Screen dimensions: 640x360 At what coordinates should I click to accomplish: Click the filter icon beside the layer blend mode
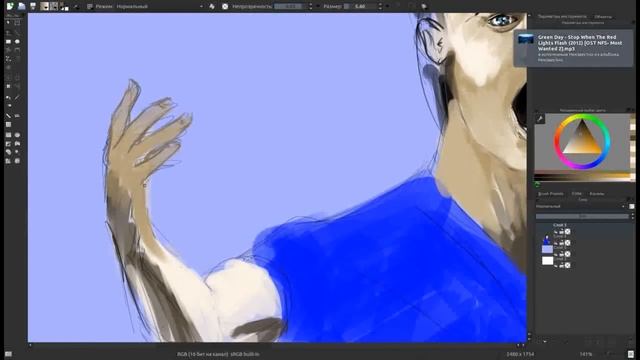click(631, 207)
